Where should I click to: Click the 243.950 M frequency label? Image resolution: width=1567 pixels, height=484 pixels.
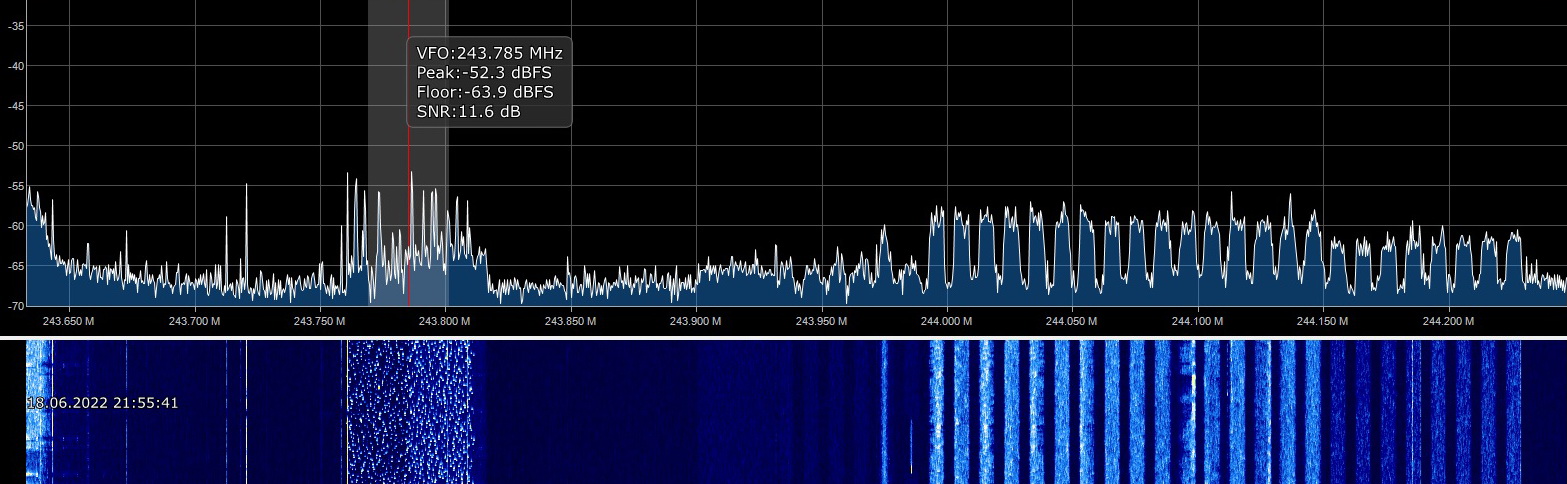point(821,321)
